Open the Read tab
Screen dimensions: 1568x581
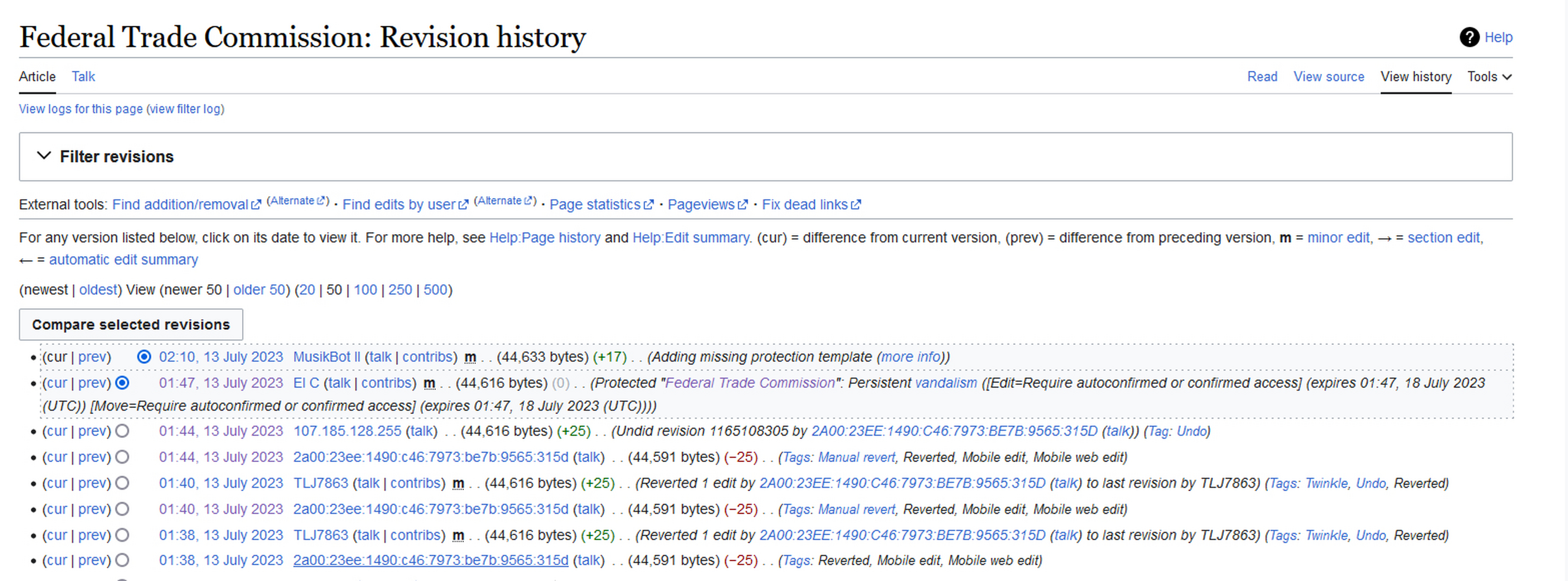[x=1262, y=77]
